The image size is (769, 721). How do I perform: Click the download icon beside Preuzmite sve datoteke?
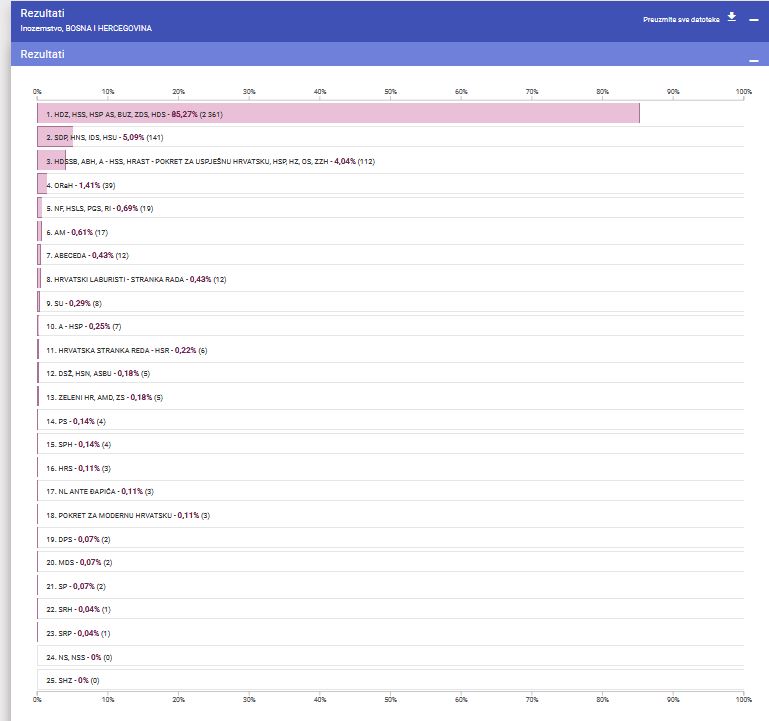[731, 18]
